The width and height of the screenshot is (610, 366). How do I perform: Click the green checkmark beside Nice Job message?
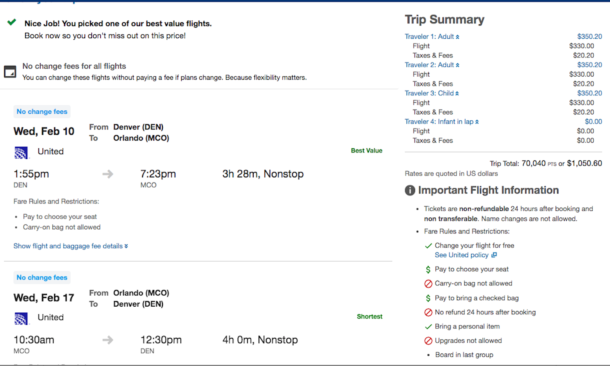(12, 22)
